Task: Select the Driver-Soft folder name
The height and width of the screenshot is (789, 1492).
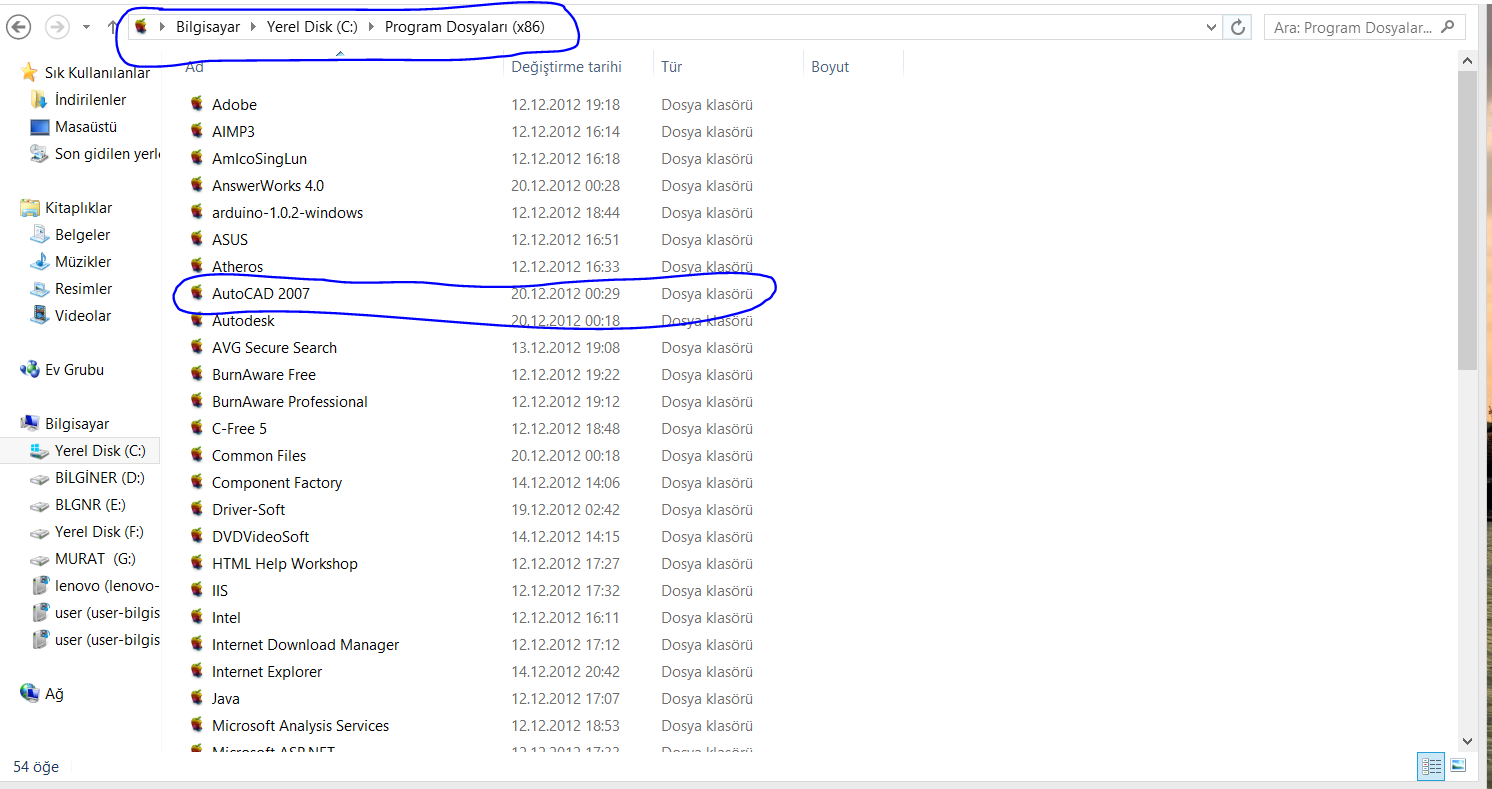Action: click(248, 510)
